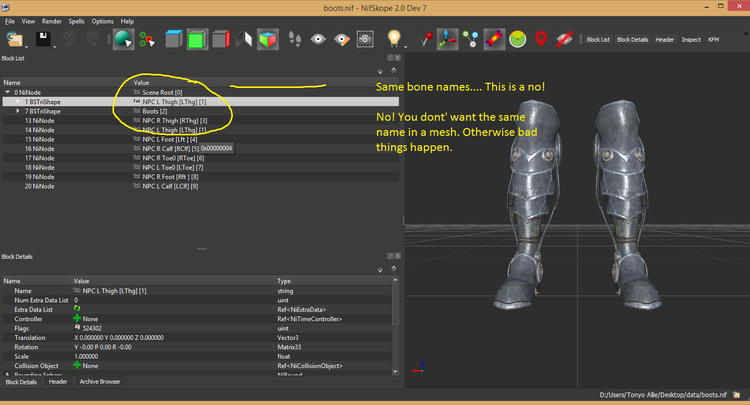Image resolution: width=750 pixels, height=405 pixels.
Task: Expand the 1 BSTriShape row
Action: (x=18, y=101)
